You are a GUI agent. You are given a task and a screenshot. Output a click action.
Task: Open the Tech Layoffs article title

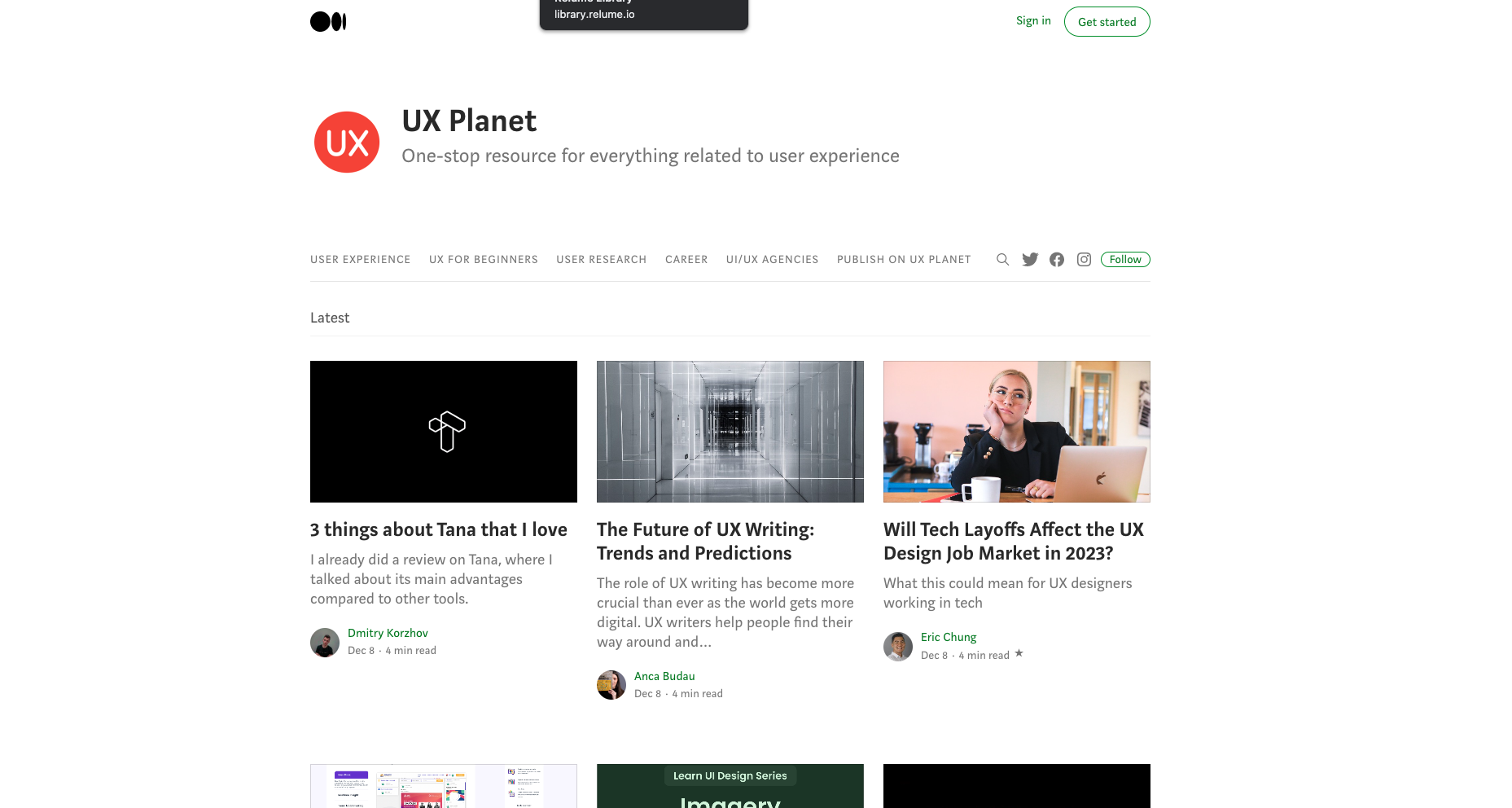click(1014, 542)
